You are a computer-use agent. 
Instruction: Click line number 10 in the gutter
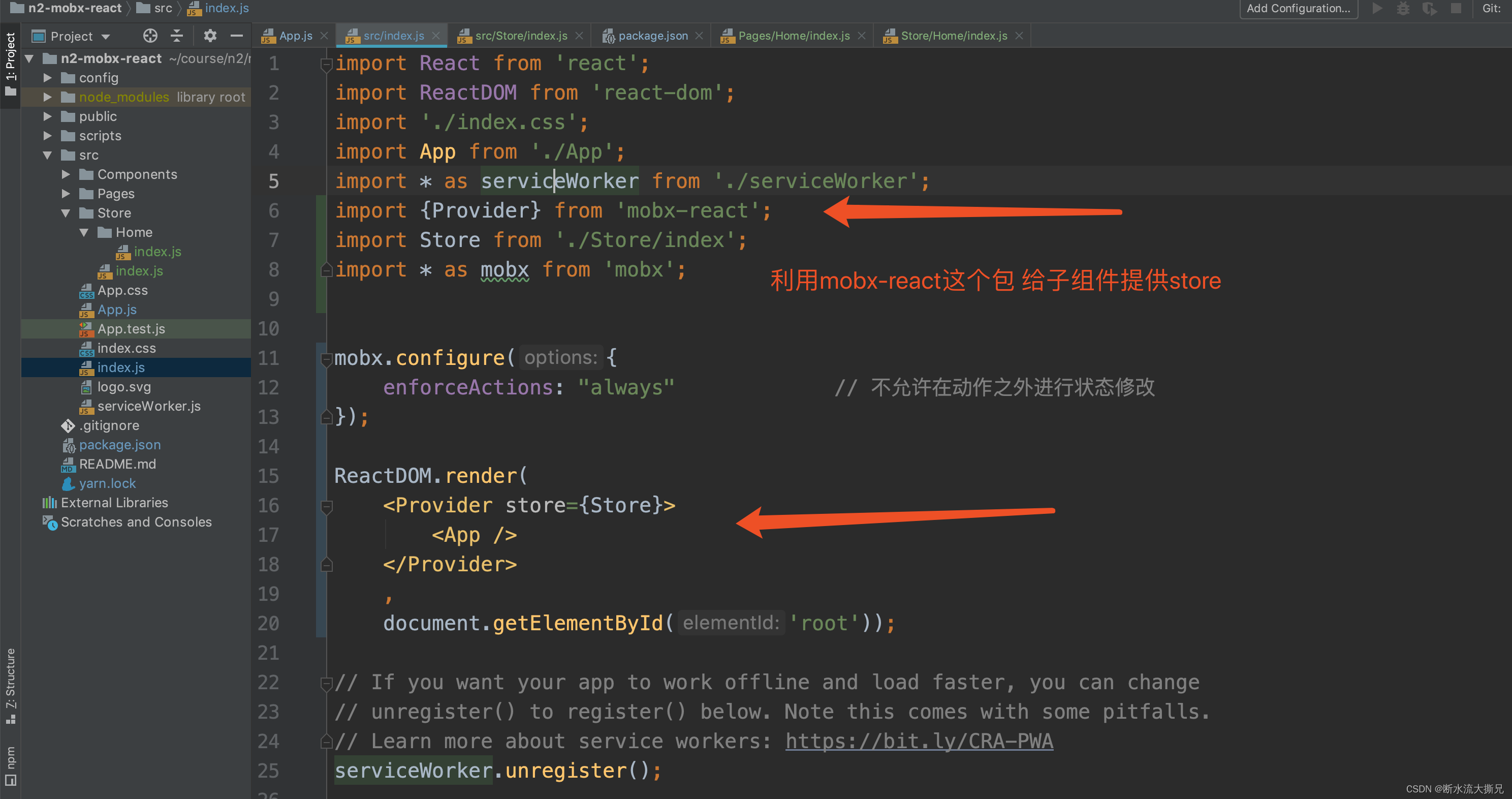point(269,329)
